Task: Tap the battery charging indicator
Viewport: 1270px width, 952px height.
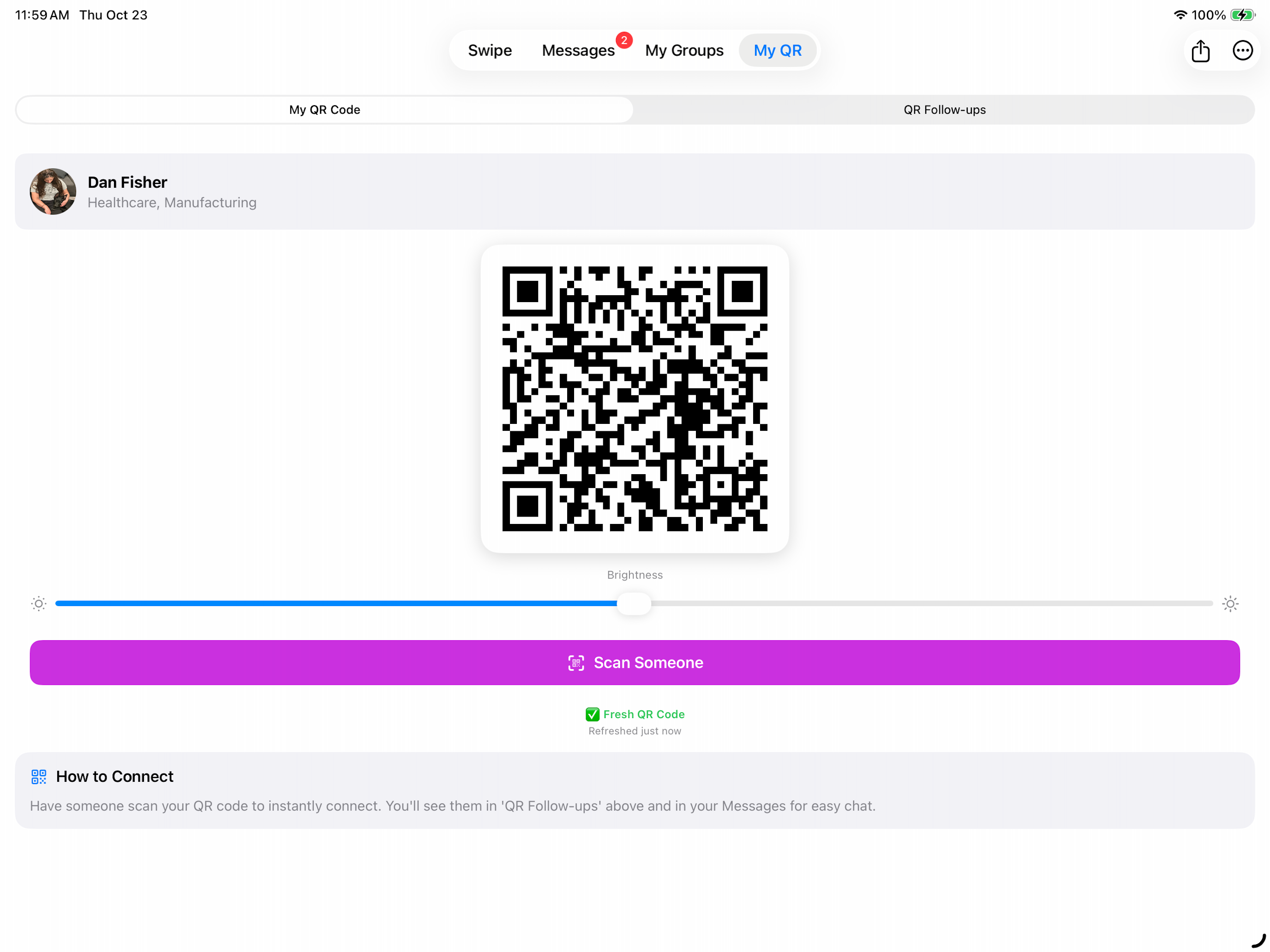Action: (1243, 15)
